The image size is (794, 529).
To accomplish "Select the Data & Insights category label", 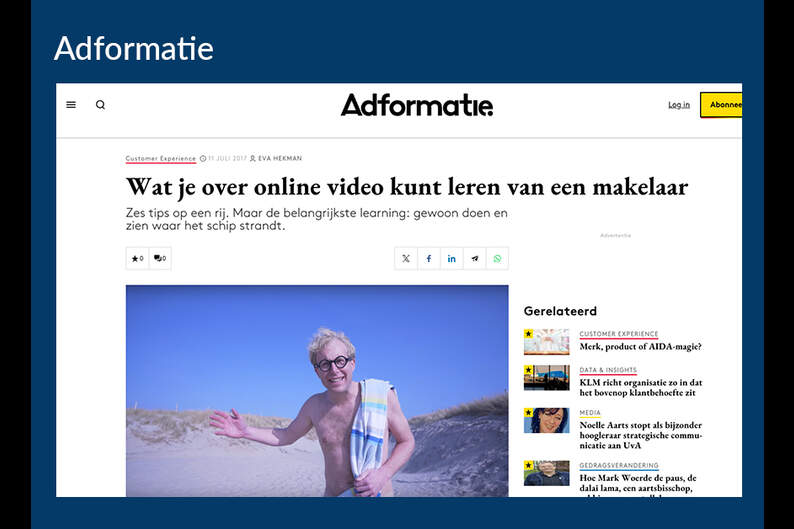I will tap(607, 370).
